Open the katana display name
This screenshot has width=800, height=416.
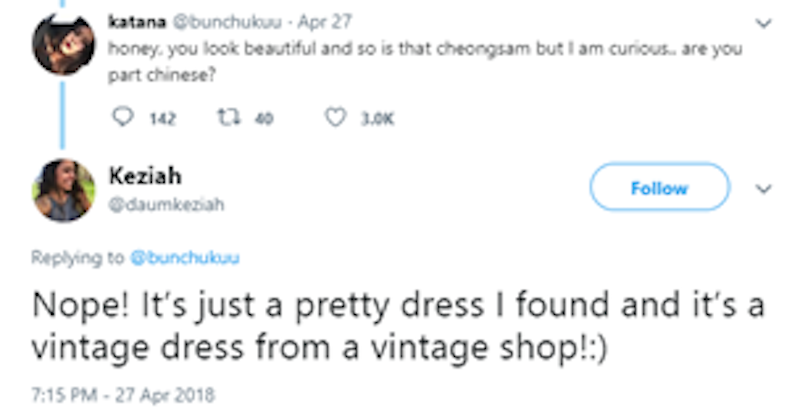tap(137, 22)
